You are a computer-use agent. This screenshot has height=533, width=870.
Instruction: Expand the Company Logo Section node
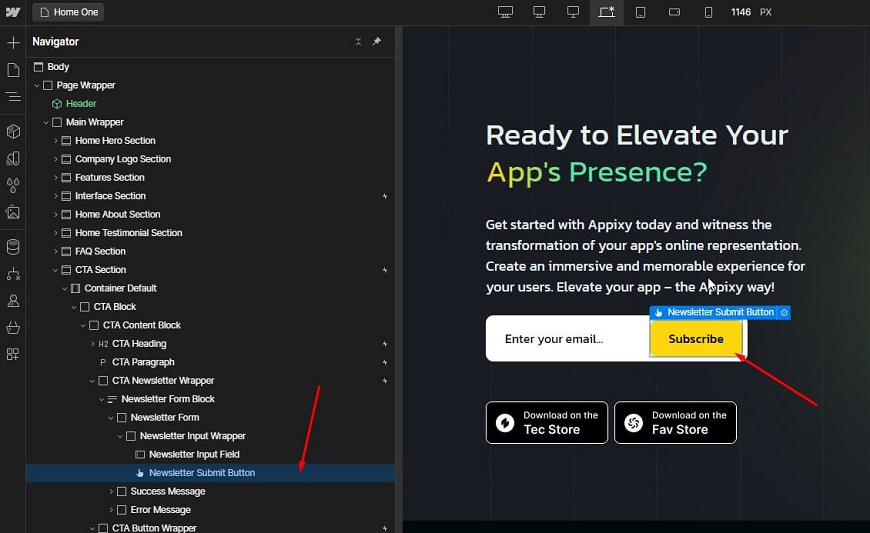55,159
